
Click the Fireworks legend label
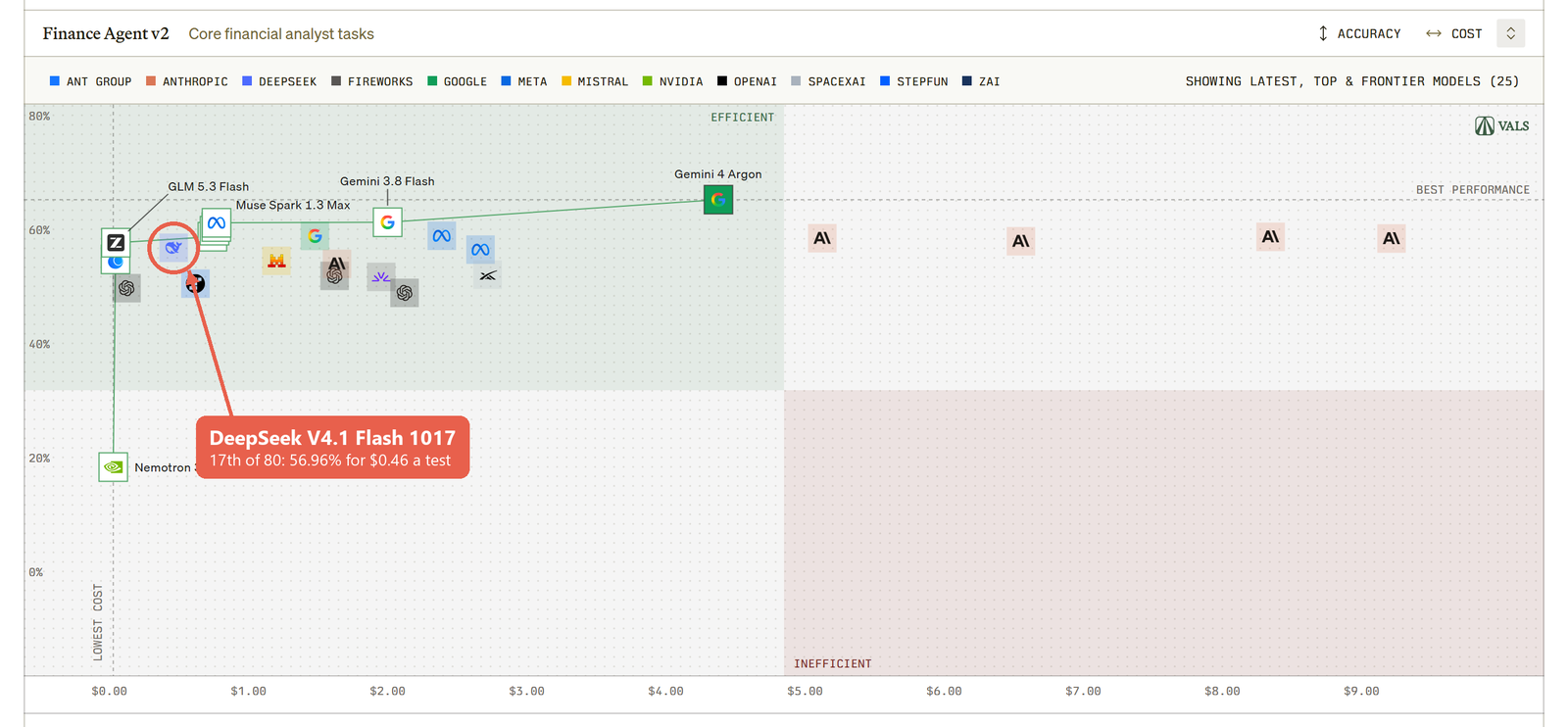pyautogui.click(x=380, y=81)
